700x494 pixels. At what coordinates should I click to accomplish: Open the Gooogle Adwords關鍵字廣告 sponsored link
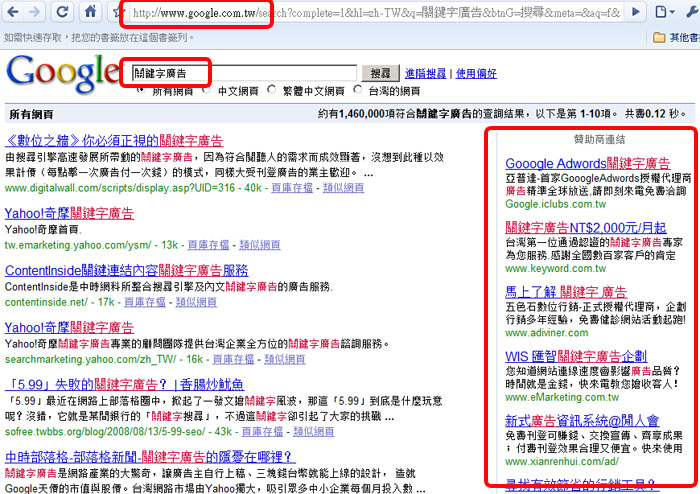click(x=588, y=163)
